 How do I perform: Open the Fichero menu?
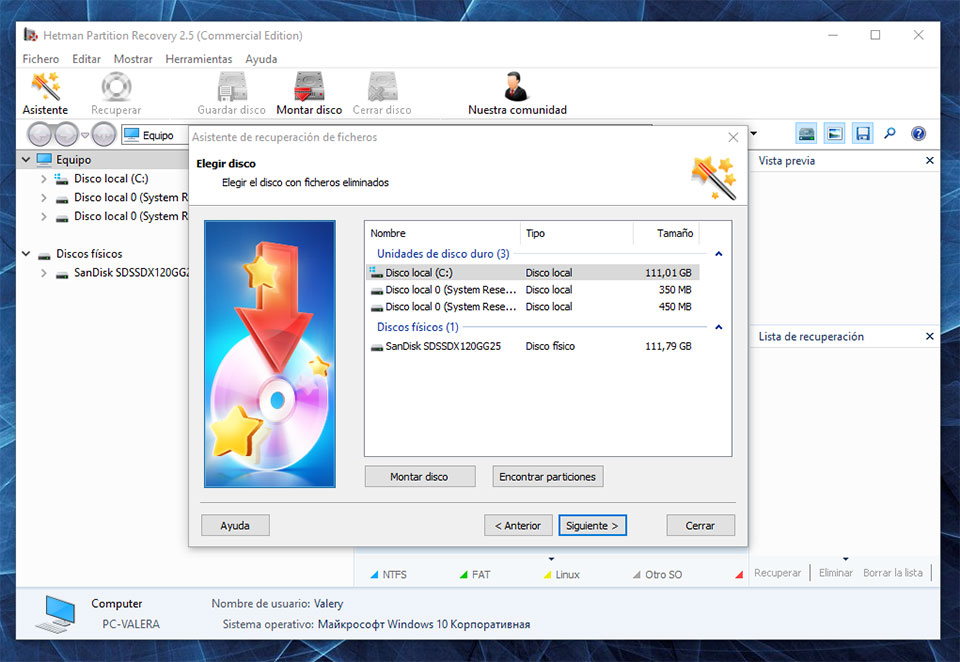pyautogui.click(x=41, y=59)
